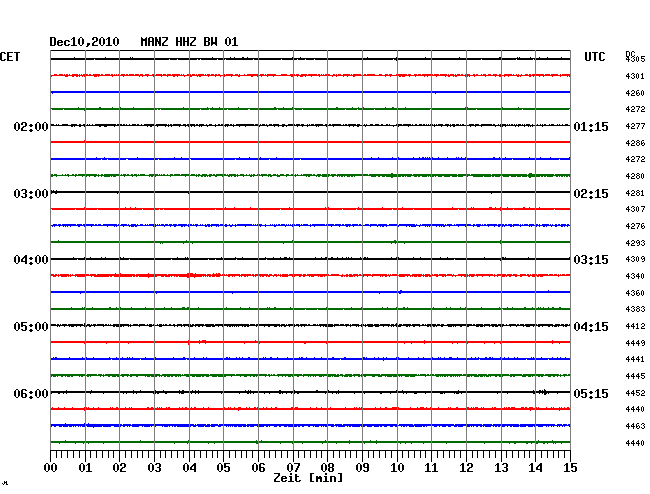The width and height of the screenshot is (650, 494).
Task: Click the 03:15 UTC time label
Action: [591, 260]
